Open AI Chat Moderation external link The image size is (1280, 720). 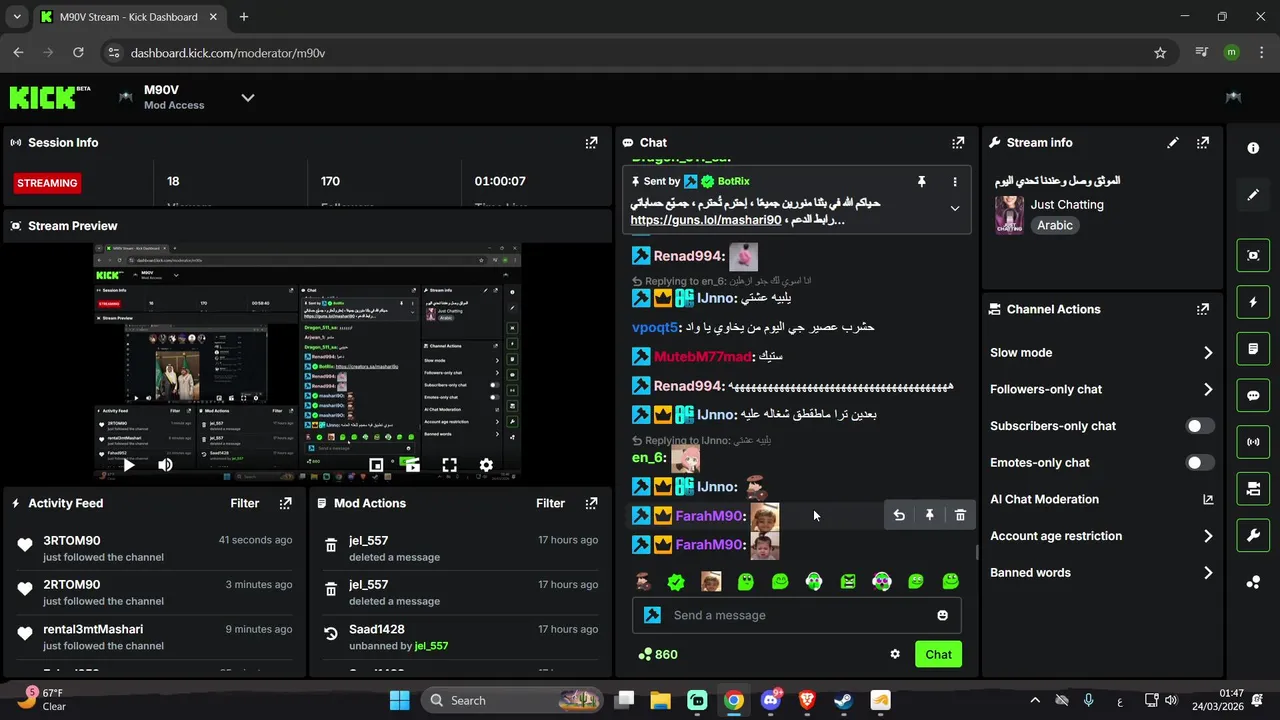[1208, 500]
